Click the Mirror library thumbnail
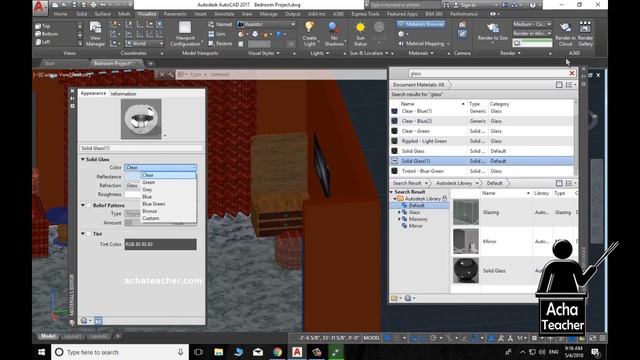 [466, 241]
